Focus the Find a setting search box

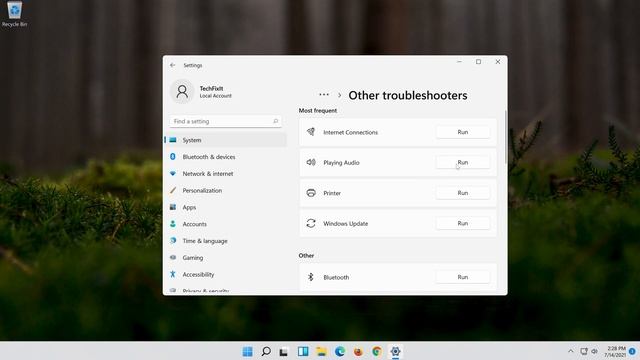click(225, 121)
